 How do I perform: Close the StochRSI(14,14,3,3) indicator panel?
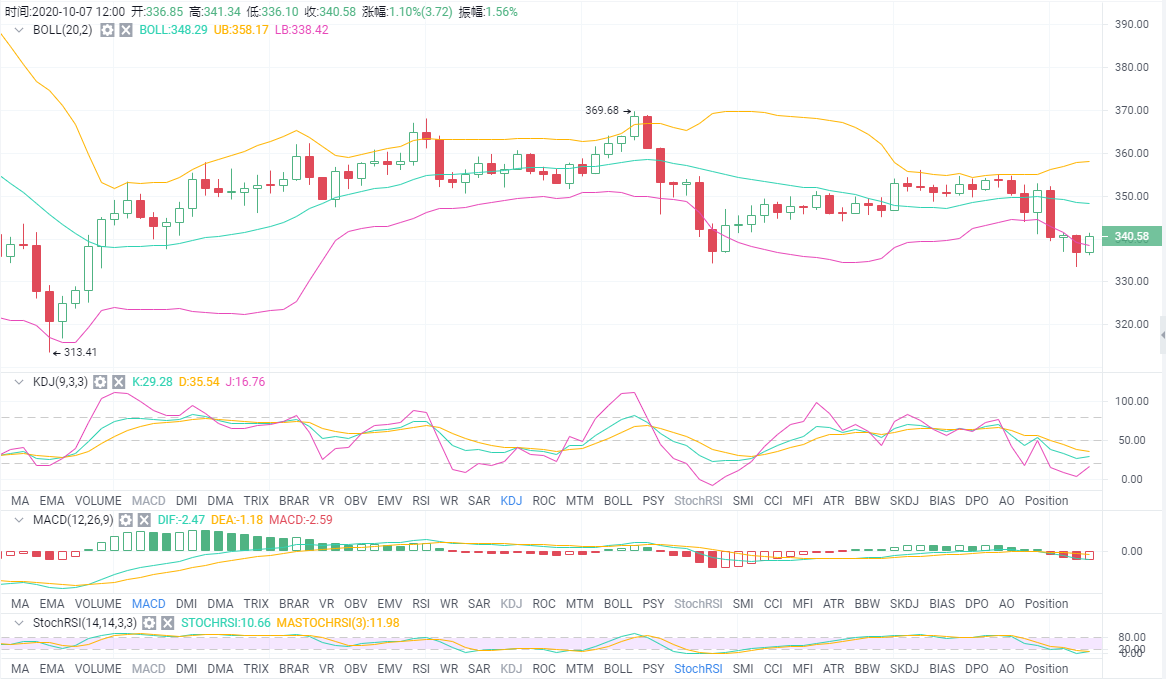167,623
